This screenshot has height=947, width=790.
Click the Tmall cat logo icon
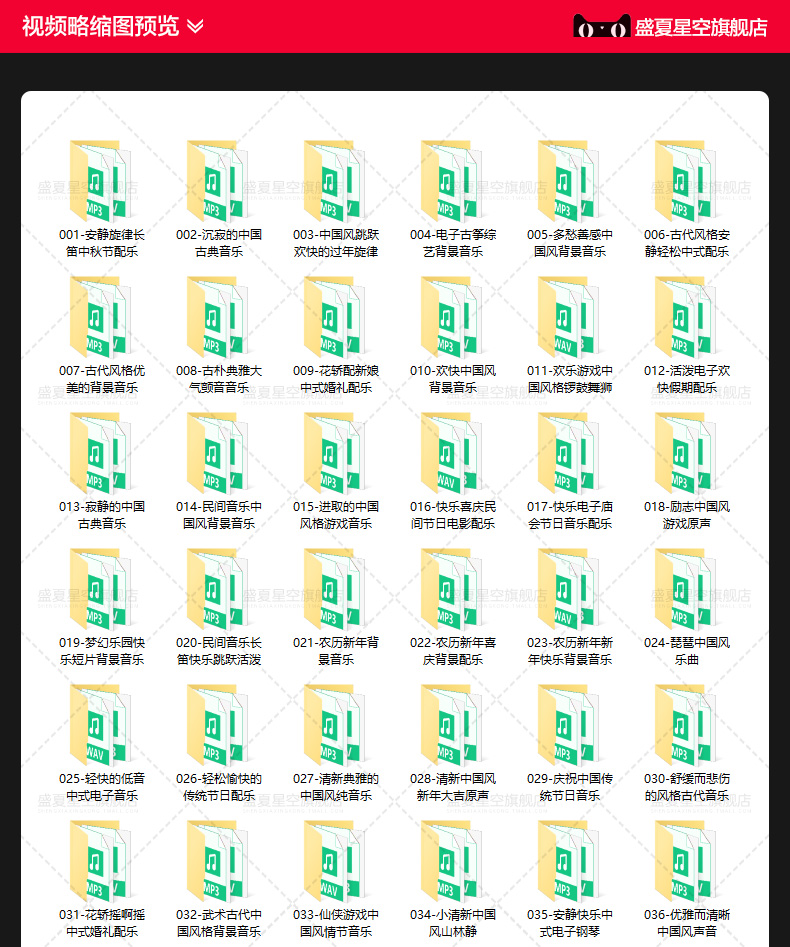(x=602, y=26)
